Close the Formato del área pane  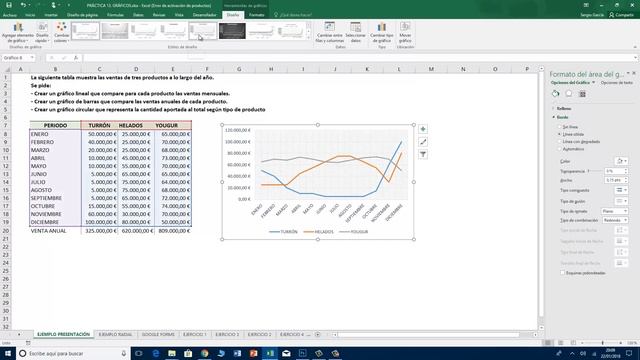[x=634, y=73]
